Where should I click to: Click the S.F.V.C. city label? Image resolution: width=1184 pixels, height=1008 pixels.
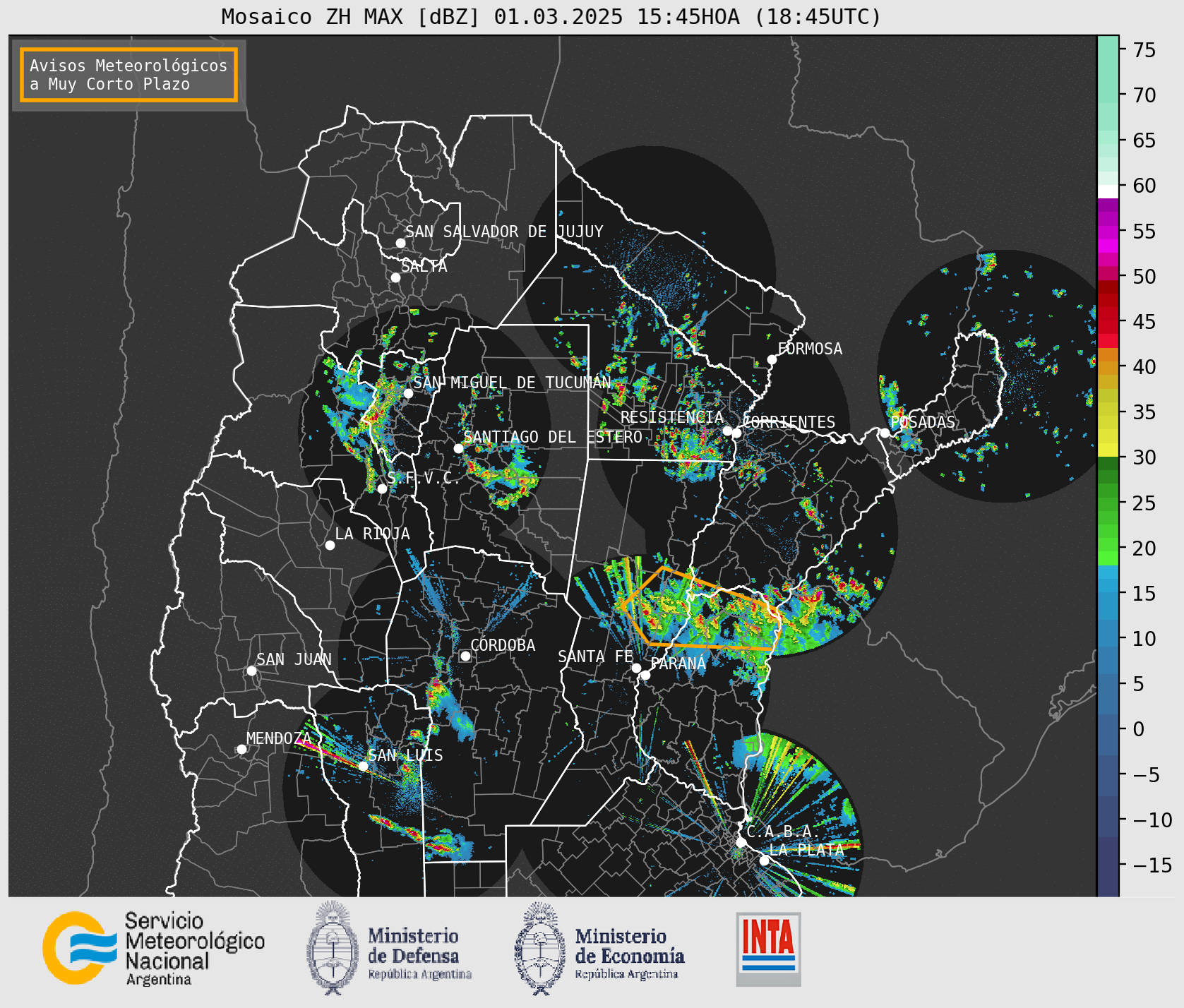[x=424, y=478]
